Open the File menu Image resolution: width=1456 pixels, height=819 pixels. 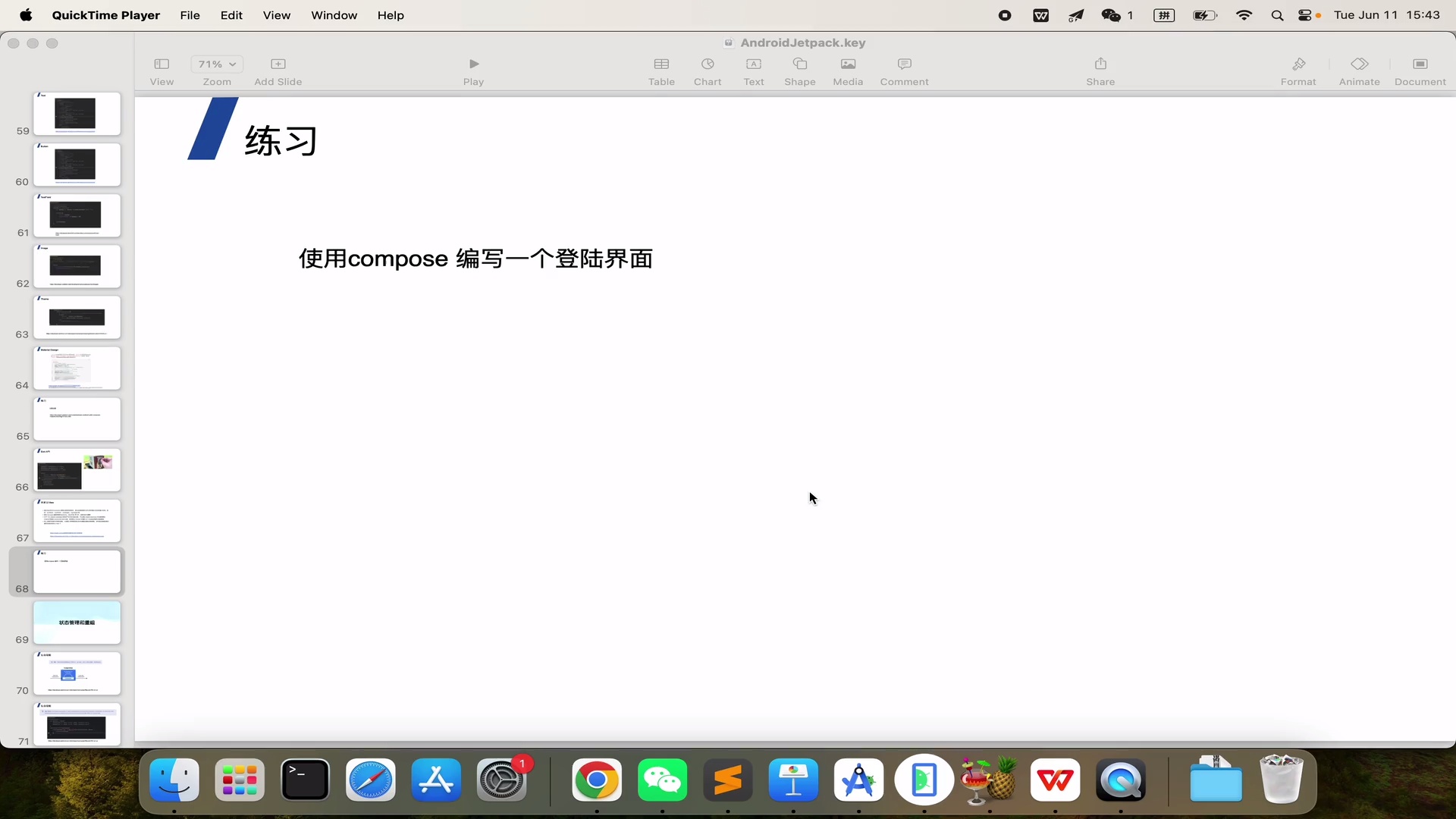[x=190, y=15]
